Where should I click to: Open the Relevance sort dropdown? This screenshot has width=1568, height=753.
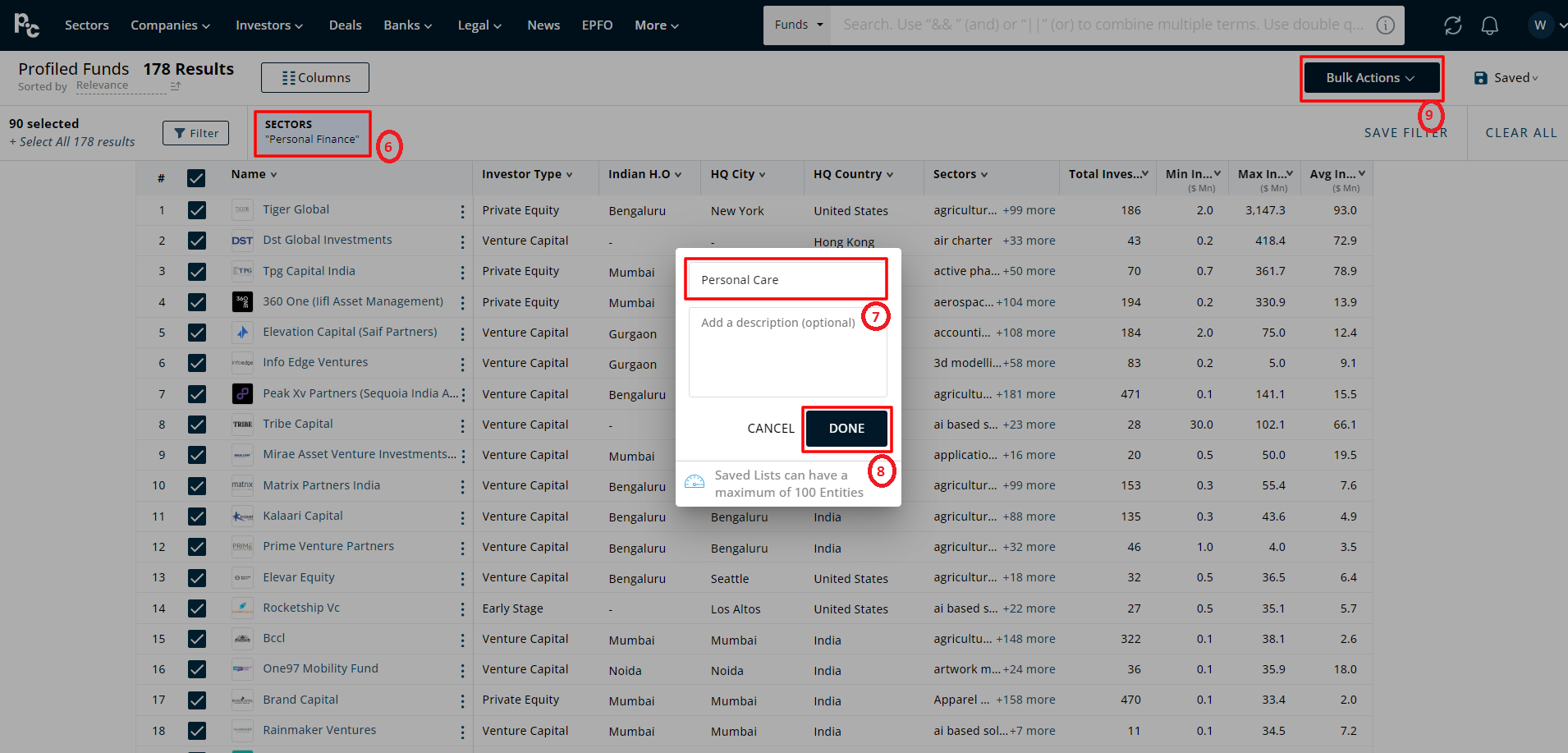coord(121,85)
